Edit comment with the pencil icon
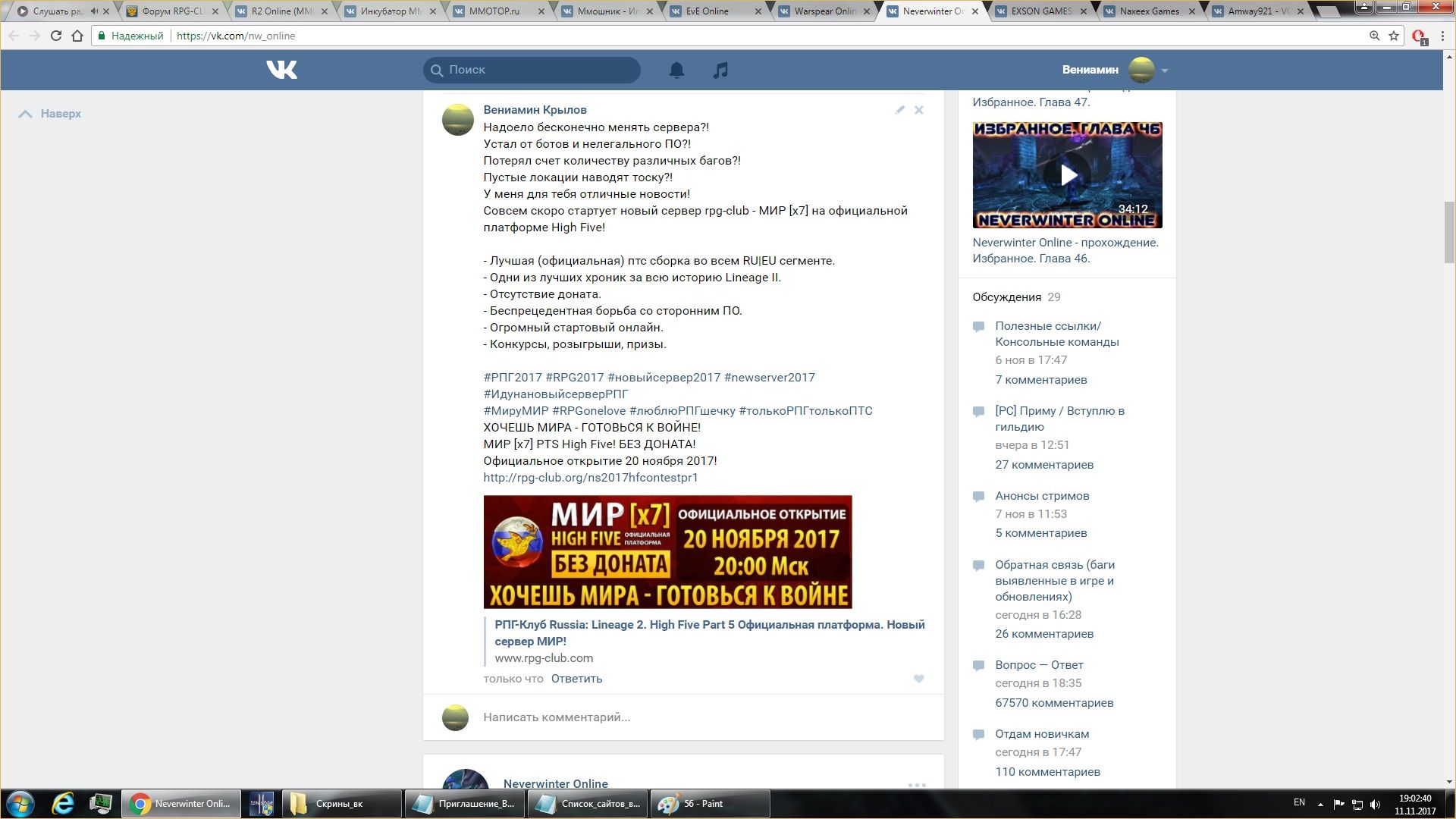1456x819 pixels. [899, 110]
